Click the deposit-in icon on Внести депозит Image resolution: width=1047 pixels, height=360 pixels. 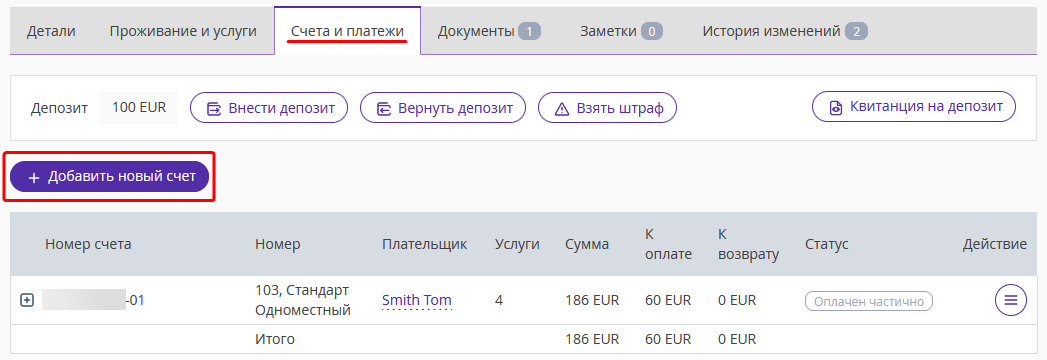(x=214, y=108)
